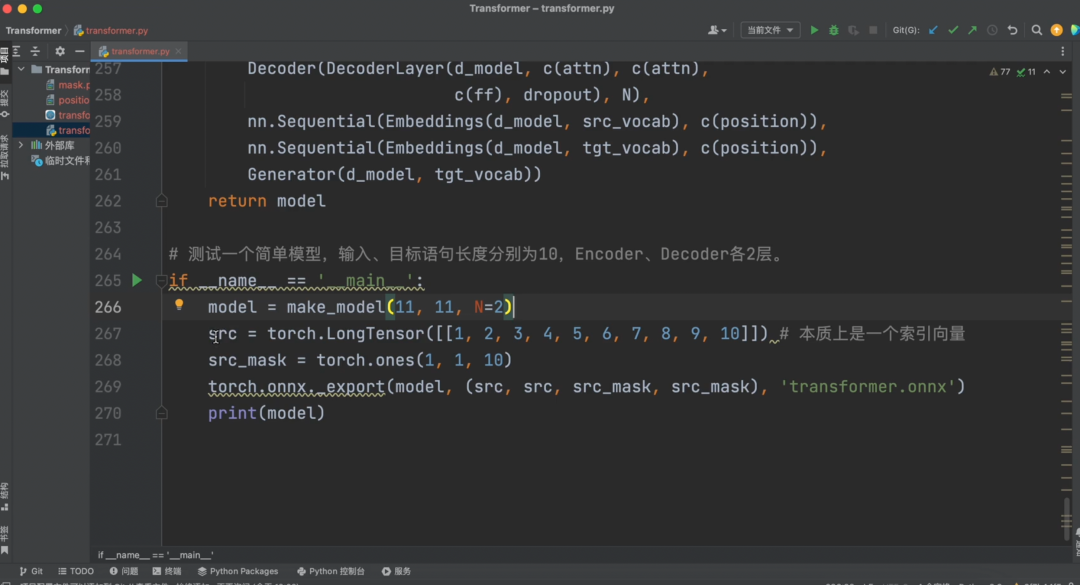This screenshot has height=585, width=1080.
Task: Open the 问题 problems tool window
Action: tap(124, 571)
